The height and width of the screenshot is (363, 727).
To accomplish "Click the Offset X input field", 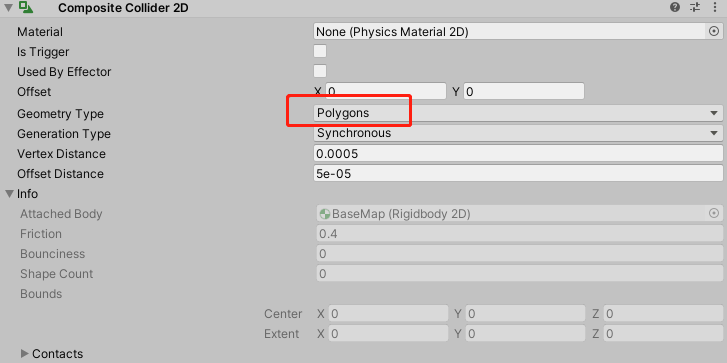I will 386,91.
